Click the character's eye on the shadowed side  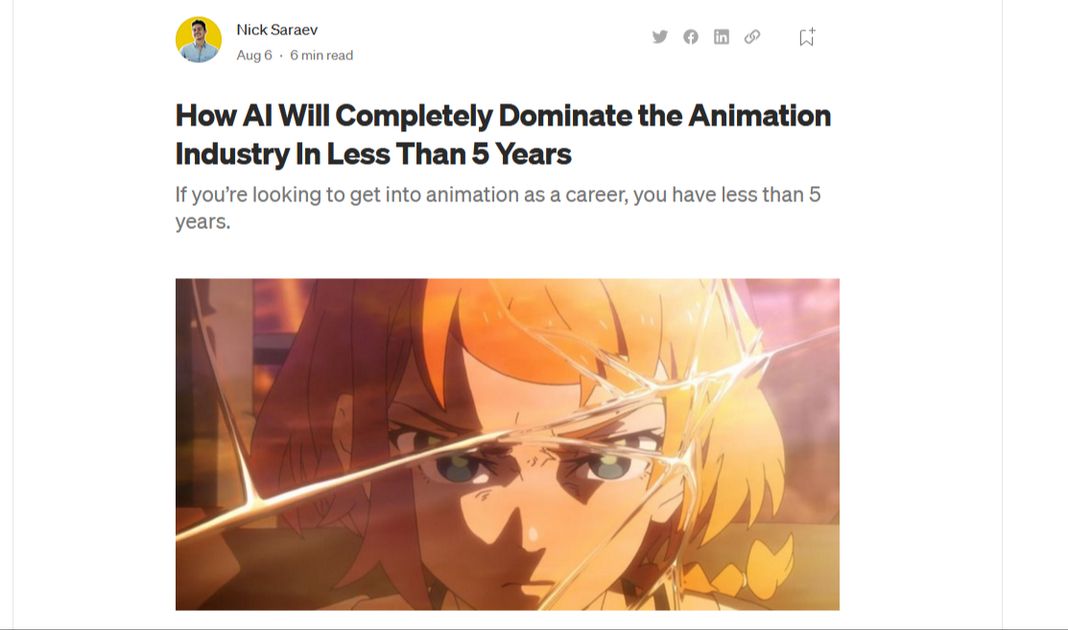click(x=458, y=468)
